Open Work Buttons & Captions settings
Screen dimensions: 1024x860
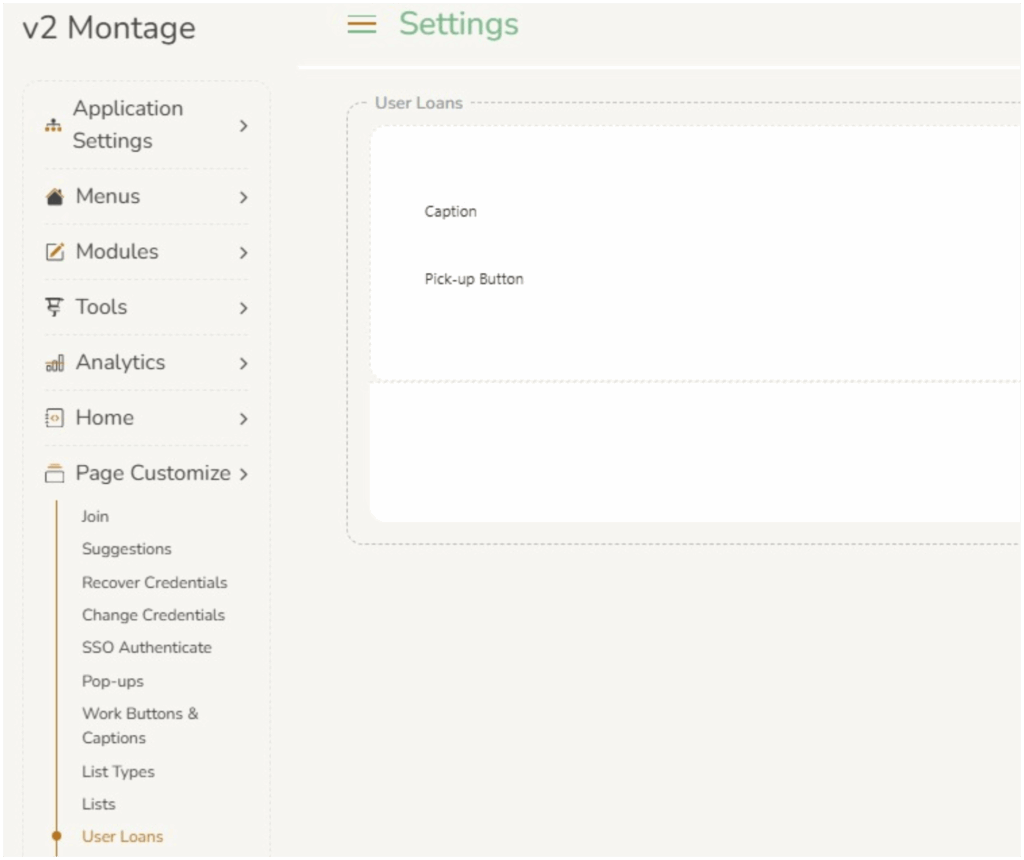[140, 725]
